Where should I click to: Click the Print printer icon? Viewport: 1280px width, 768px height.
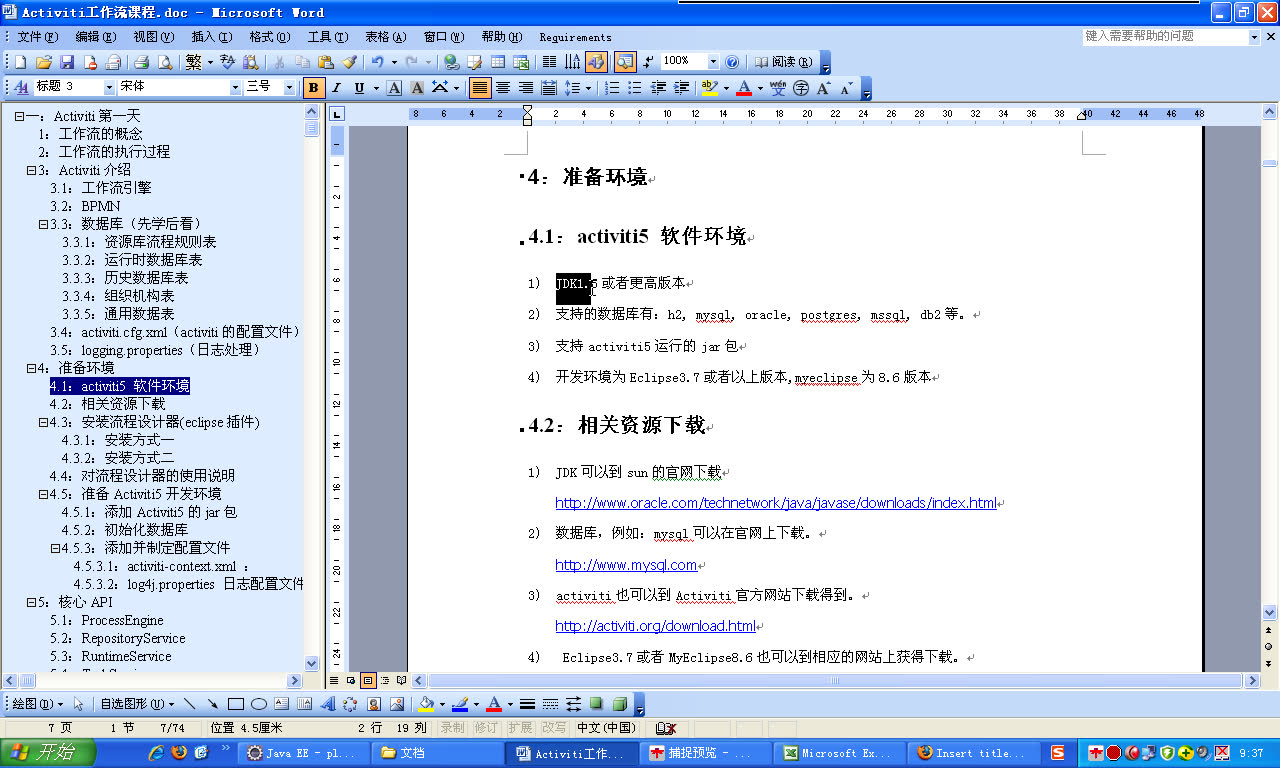point(142,62)
